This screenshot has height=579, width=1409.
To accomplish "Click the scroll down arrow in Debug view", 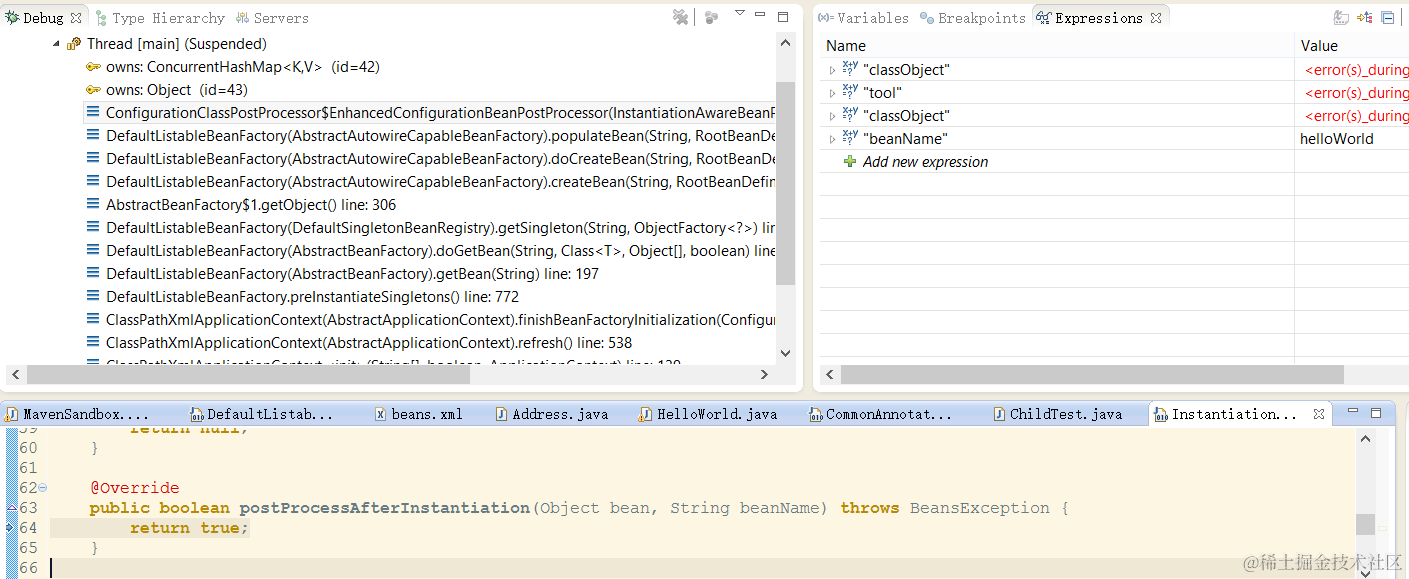I will click(x=785, y=352).
